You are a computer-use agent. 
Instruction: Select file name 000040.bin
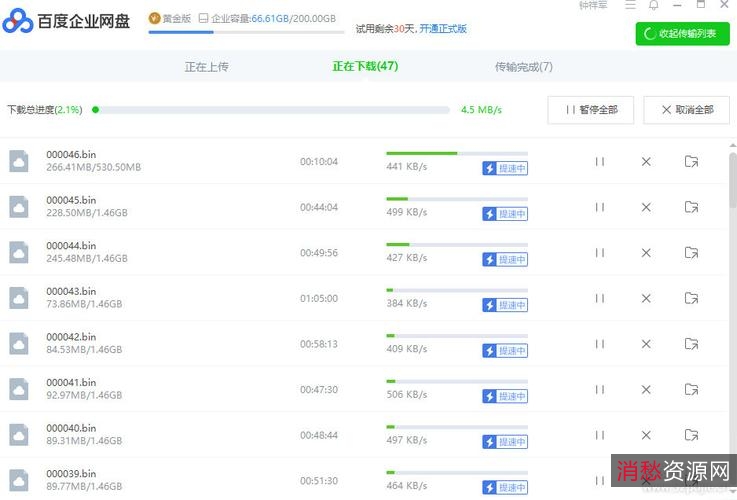coord(71,428)
